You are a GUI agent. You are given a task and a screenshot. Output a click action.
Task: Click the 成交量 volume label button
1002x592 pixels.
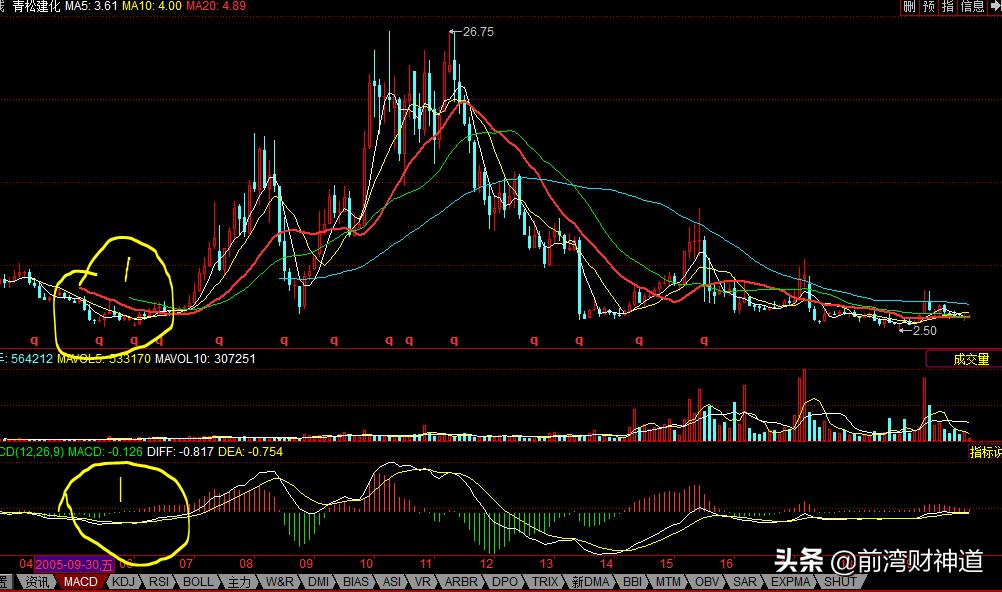tap(964, 359)
